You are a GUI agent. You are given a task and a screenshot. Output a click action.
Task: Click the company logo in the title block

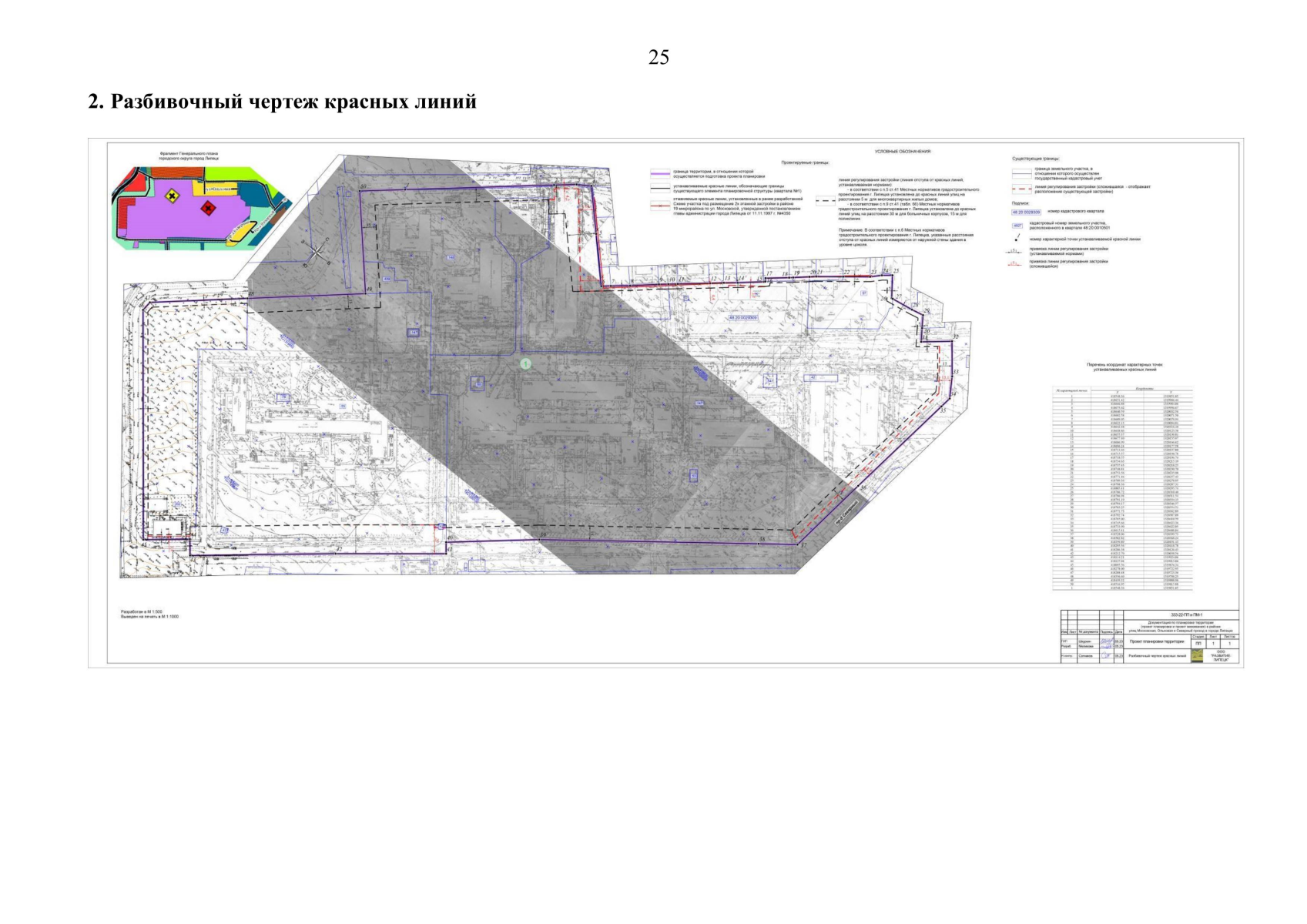[1197, 656]
